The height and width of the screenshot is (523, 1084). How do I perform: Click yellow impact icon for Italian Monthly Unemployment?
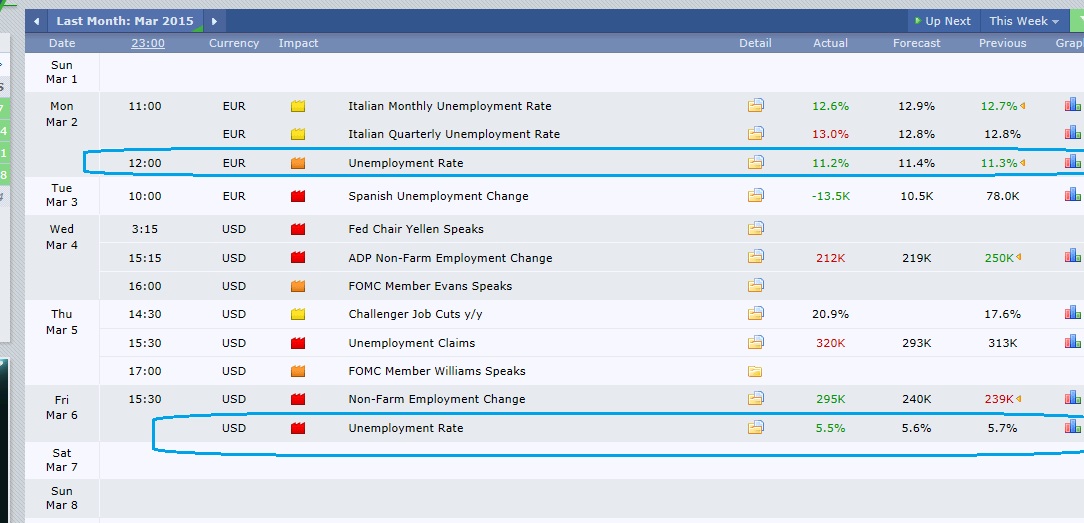click(x=298, y=106)
